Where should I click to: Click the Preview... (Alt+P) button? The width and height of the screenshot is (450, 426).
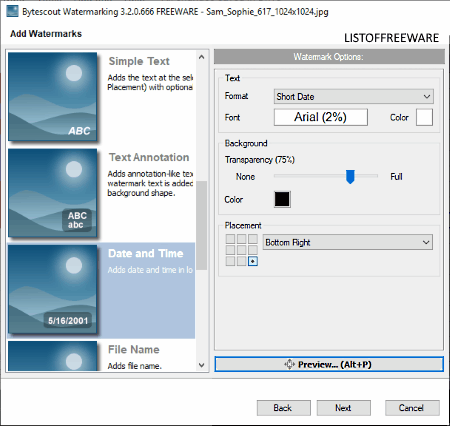coord(329,364)
